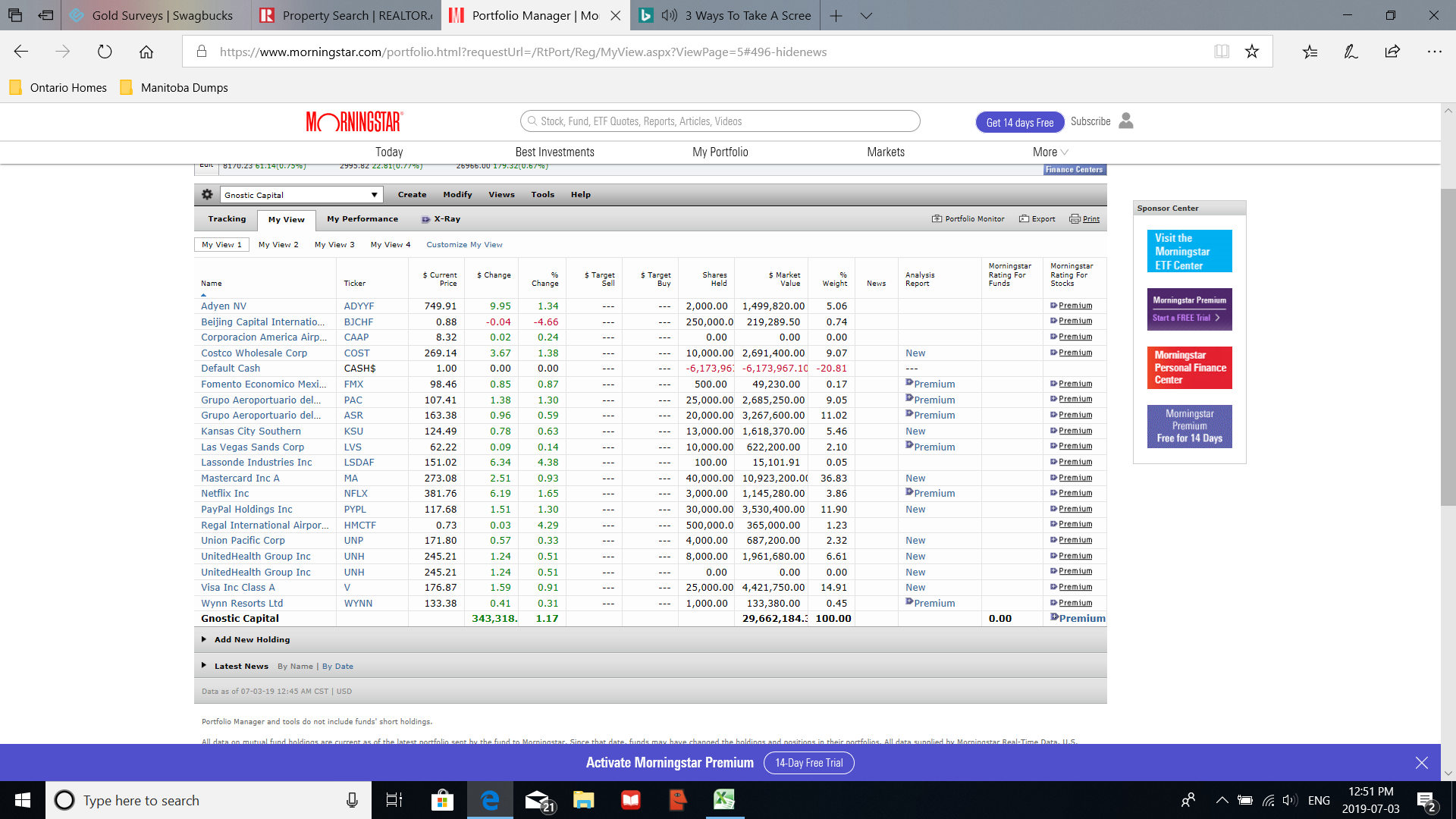Click Get 14 days Free button
This screenshot has height=819, width=1456.
pyautogui.click(x=1019, y=122)
